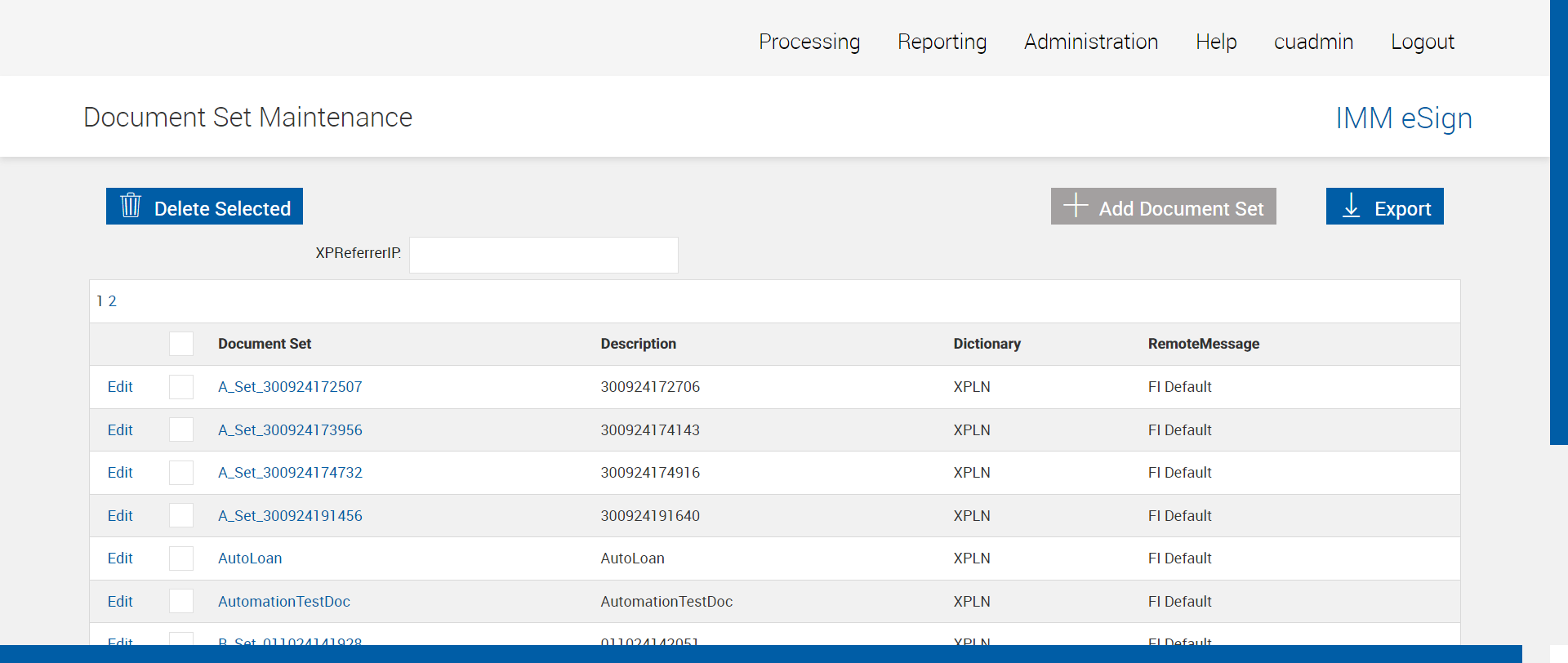The height and width of the screenshot is (663, 1568).
Task: Open document set A_Set_300924191456
Action: point(290,516)
